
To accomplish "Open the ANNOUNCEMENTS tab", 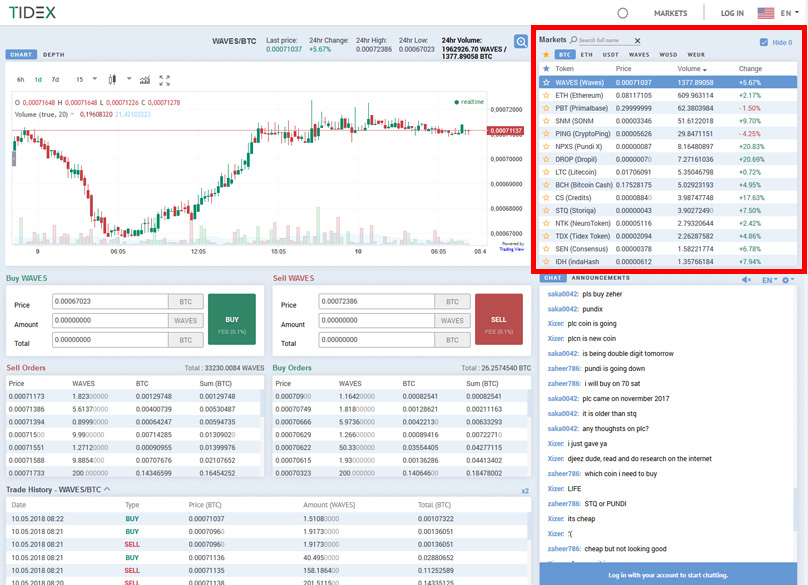I will pos(600,278).
